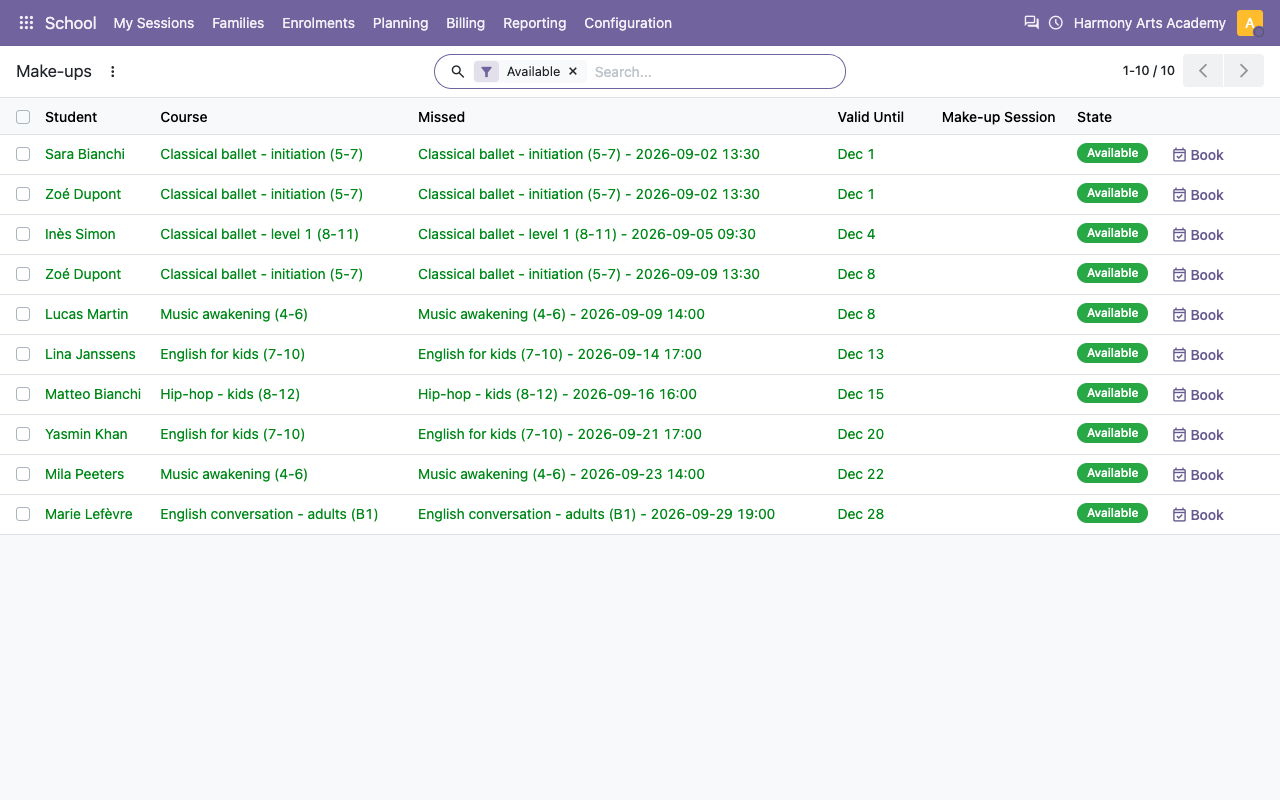1280x800 pixels.
Task: Go to the next page of records
Action: pyautogui.click(x=1244, y=71)
